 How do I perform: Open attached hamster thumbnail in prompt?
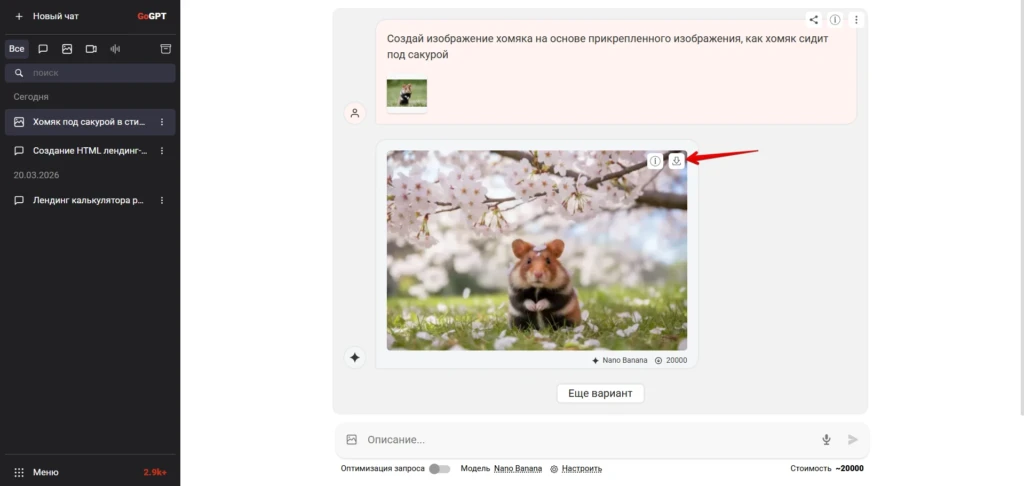tap(407, 93)
